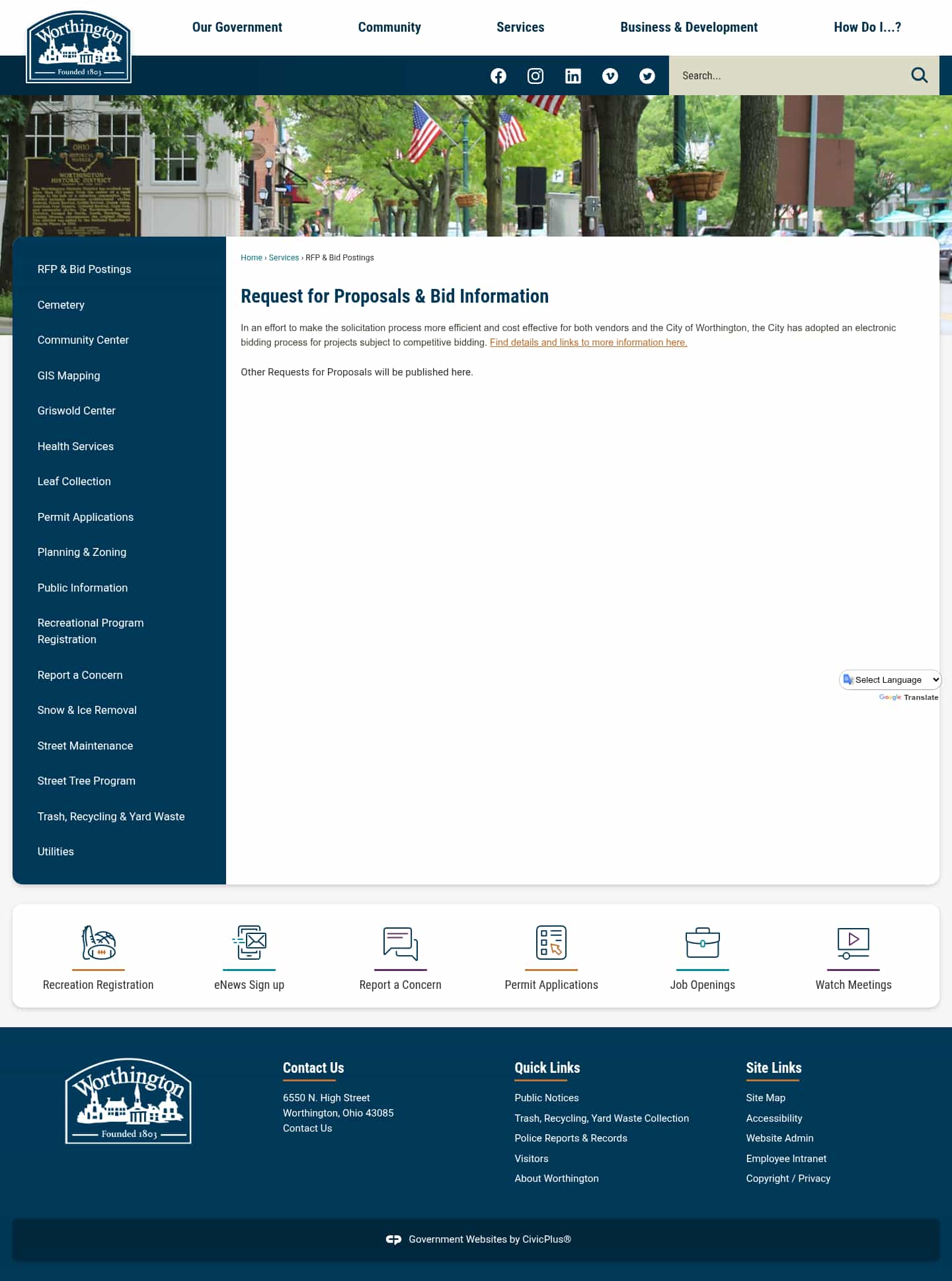Open 'Find details and links to more information here'

tap(588, 342)
